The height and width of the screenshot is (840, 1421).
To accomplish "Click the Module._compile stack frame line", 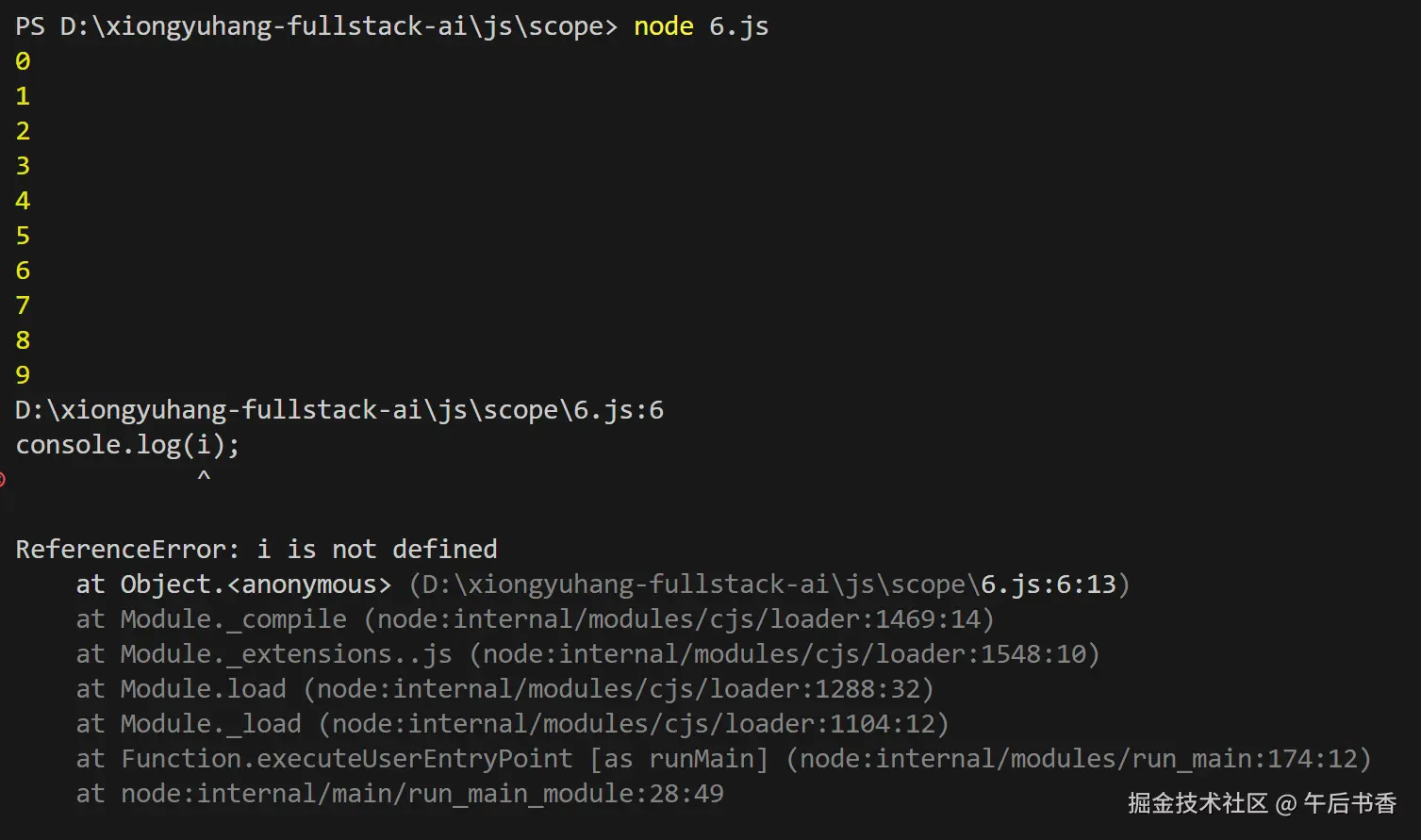I will (x=534, y=619).
